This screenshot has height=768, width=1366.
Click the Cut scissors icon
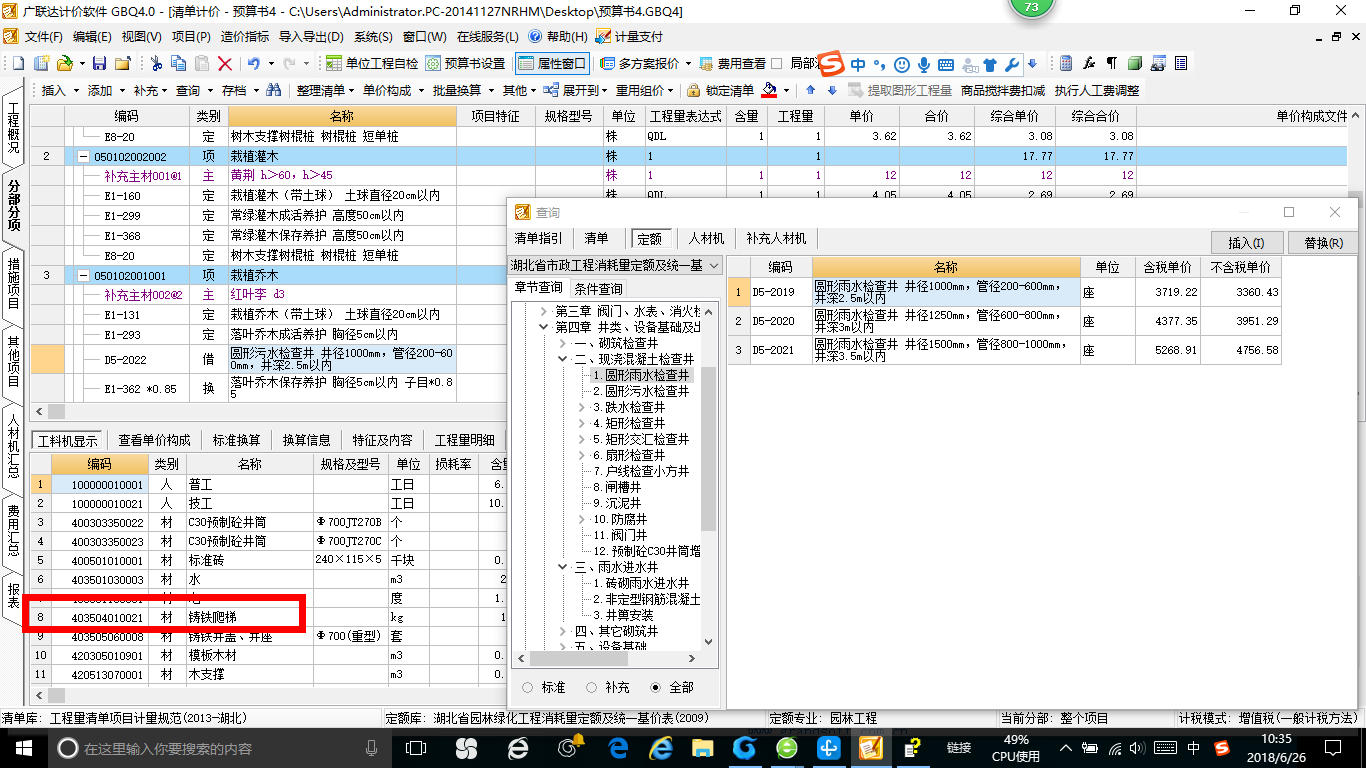point(156,63)
